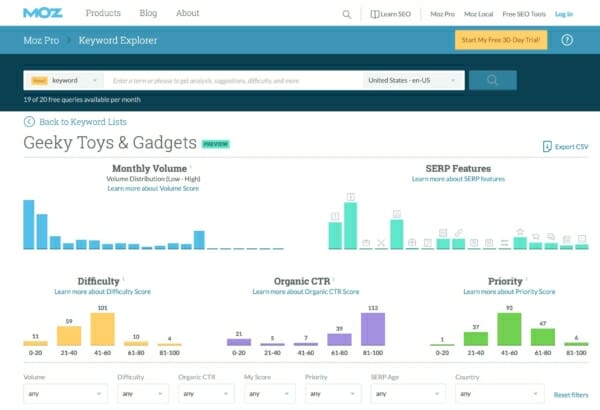The image size is (600, 410).
Task: Open Learn more about Priority Score link
Action: pyautogui.click(x=509, y=292)
